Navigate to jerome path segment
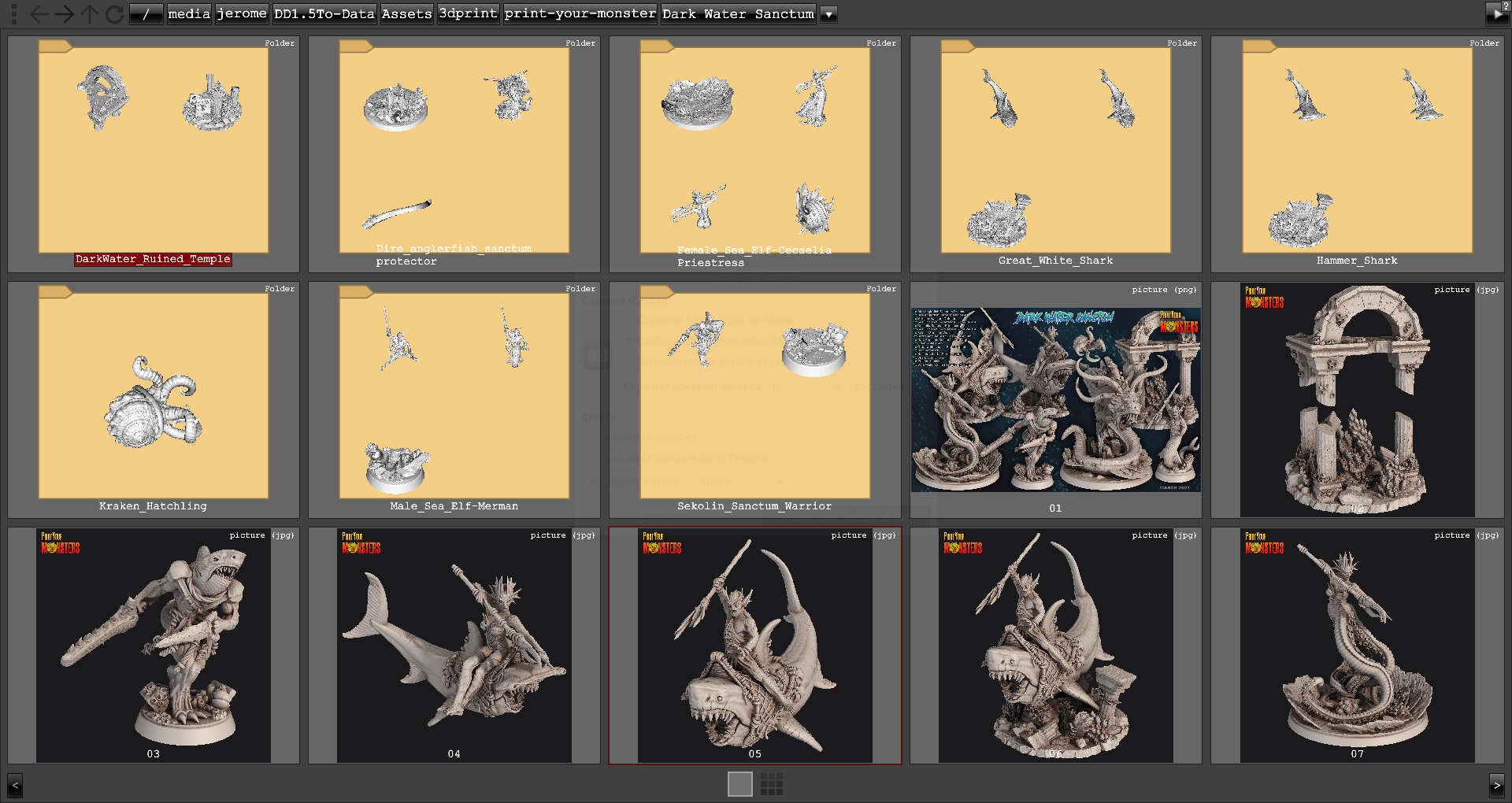The width and height of the screenshot is (1512, 803). tap(242, 13)
